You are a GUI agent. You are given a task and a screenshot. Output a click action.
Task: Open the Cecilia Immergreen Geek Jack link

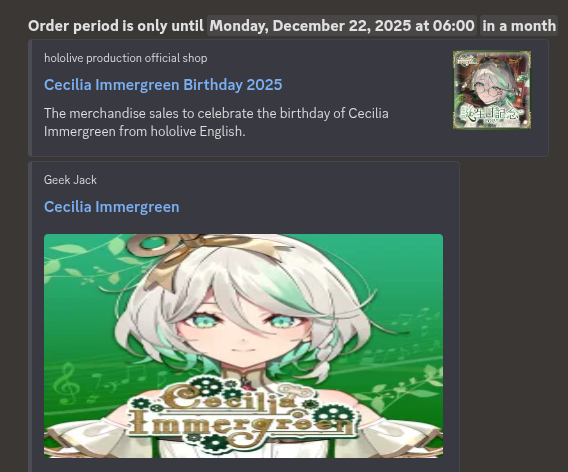112,207
